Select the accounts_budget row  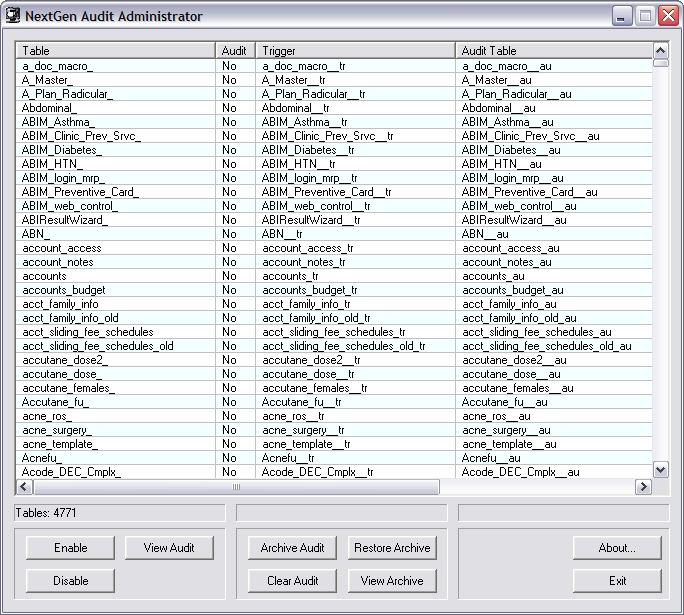pyautogui.click(x=334, y=290)
